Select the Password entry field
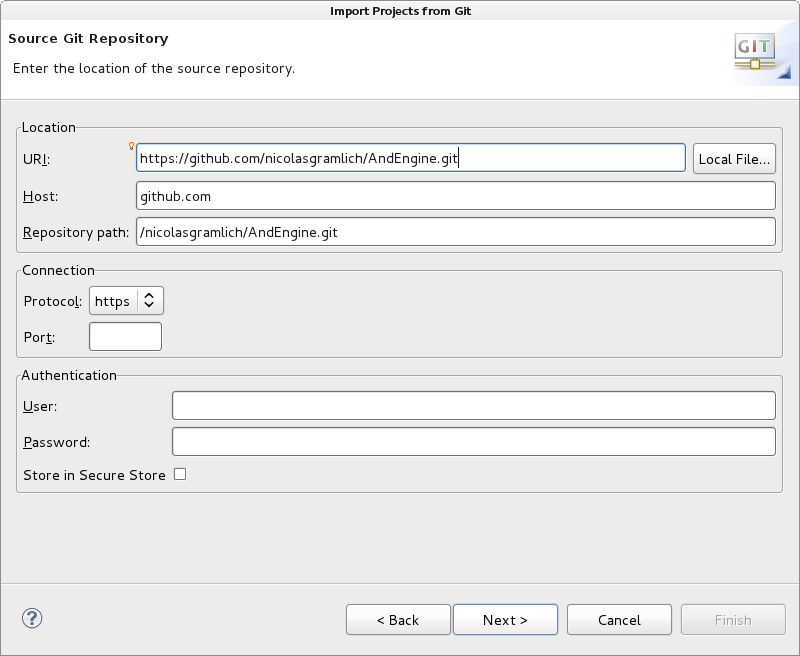This screenshot has height=656, width=800. [x=473, y=440]
